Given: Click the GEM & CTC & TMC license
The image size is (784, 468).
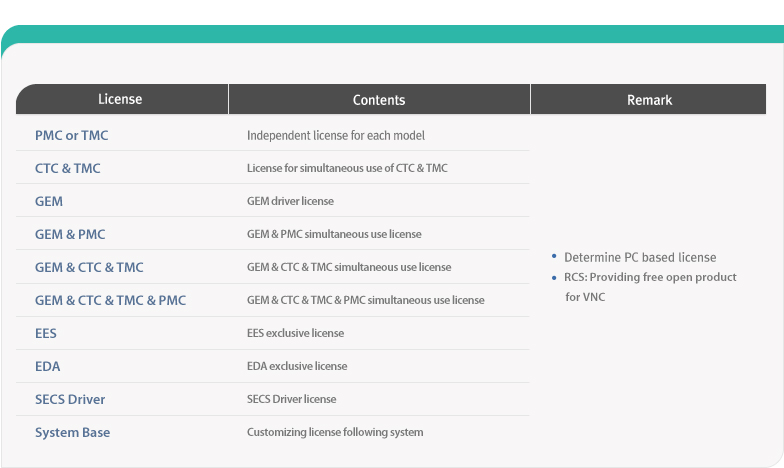Looking at the screenshot, I should [x=89, y=267].
